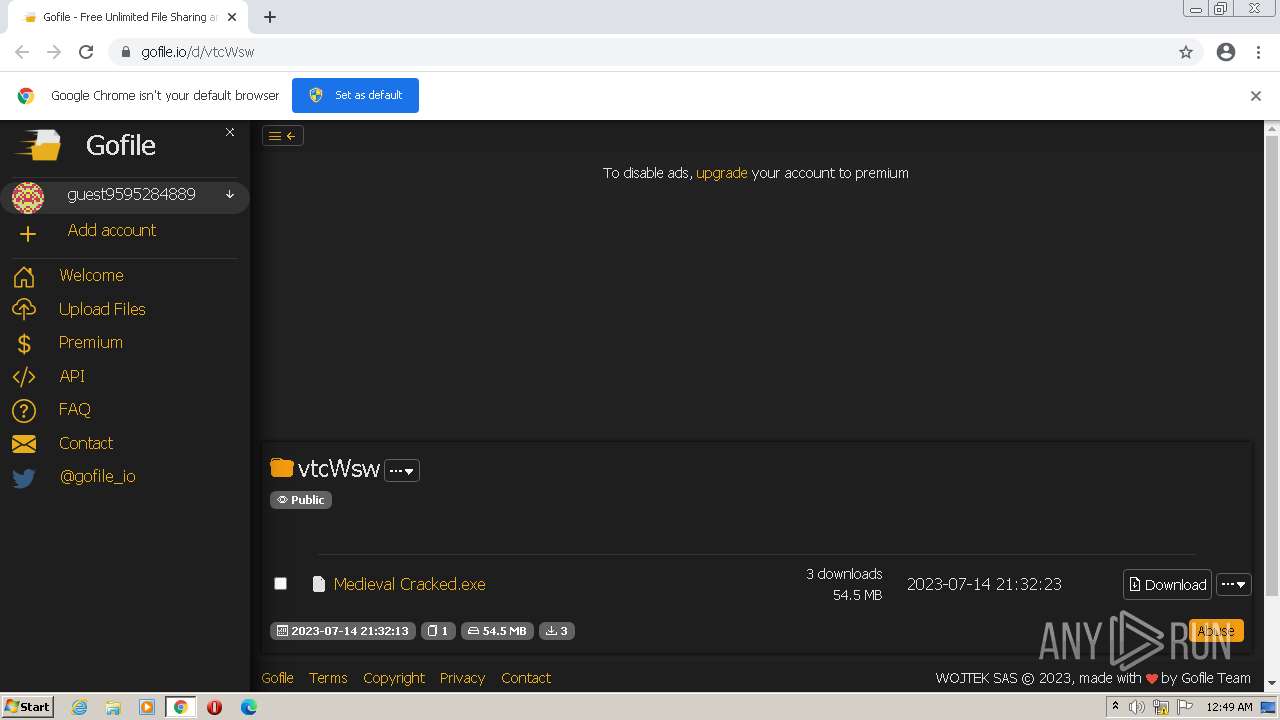Click the Public visibility badge
The height and width of the screenshot is (720, 1280).
[301, 500]
